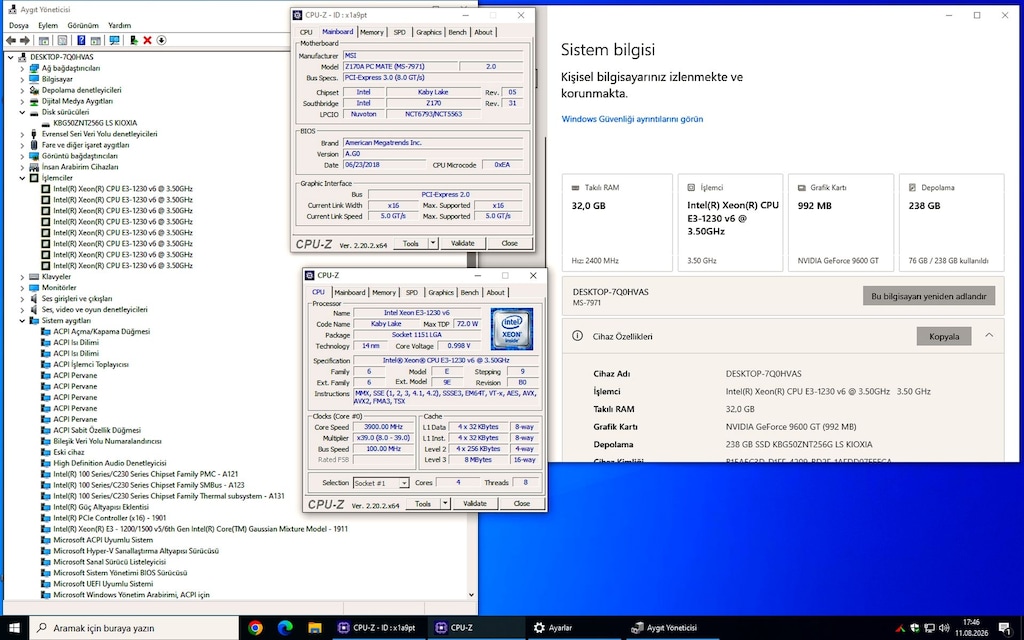
Task: Open the Socket #1 selection dropdown in CPU-Z
Action: (404, 483)
